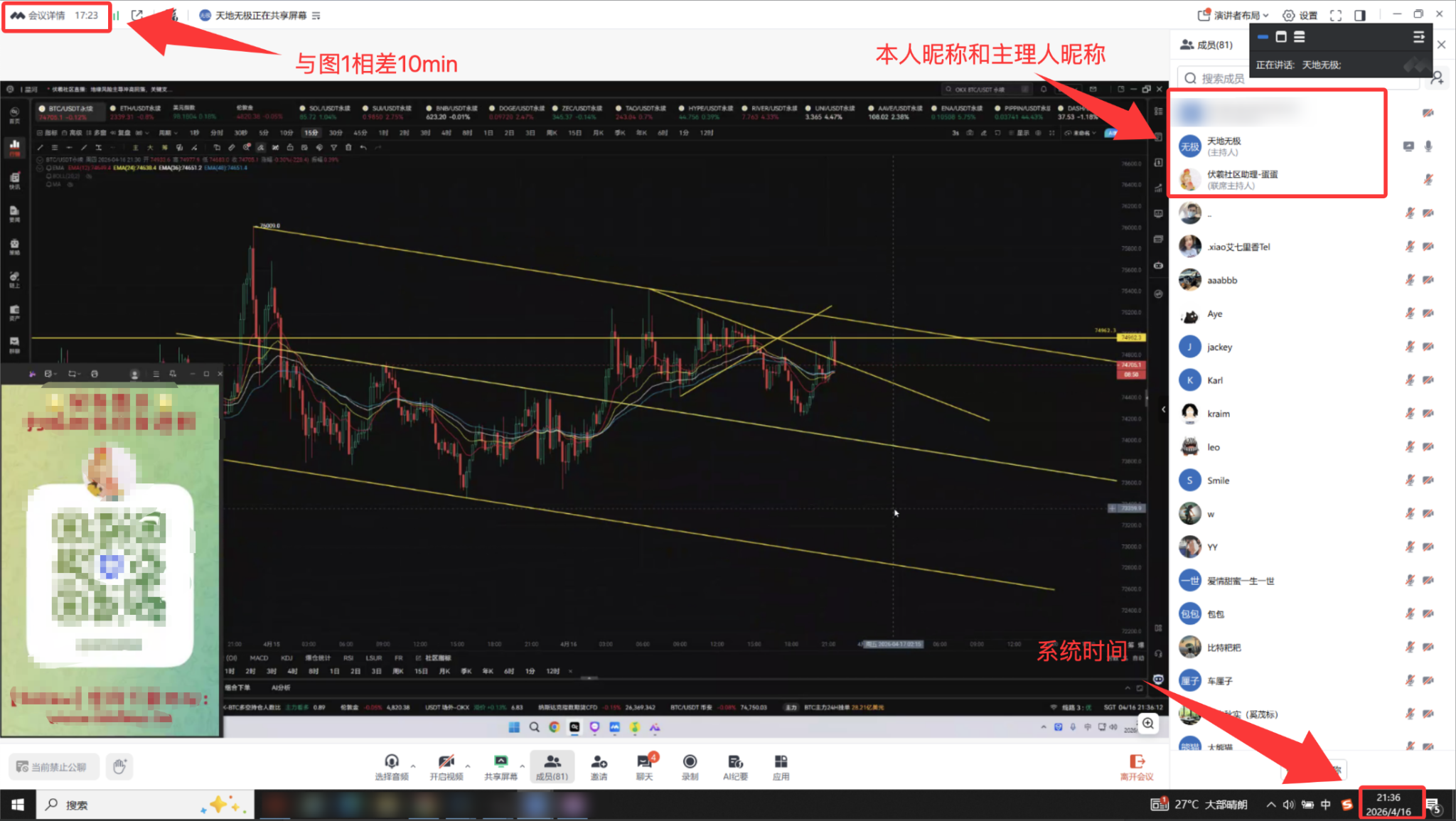This screenshot has height=821, width=1456.
Task: Click the taskbar speaker volume control
Action: (x=1289, y=804)
